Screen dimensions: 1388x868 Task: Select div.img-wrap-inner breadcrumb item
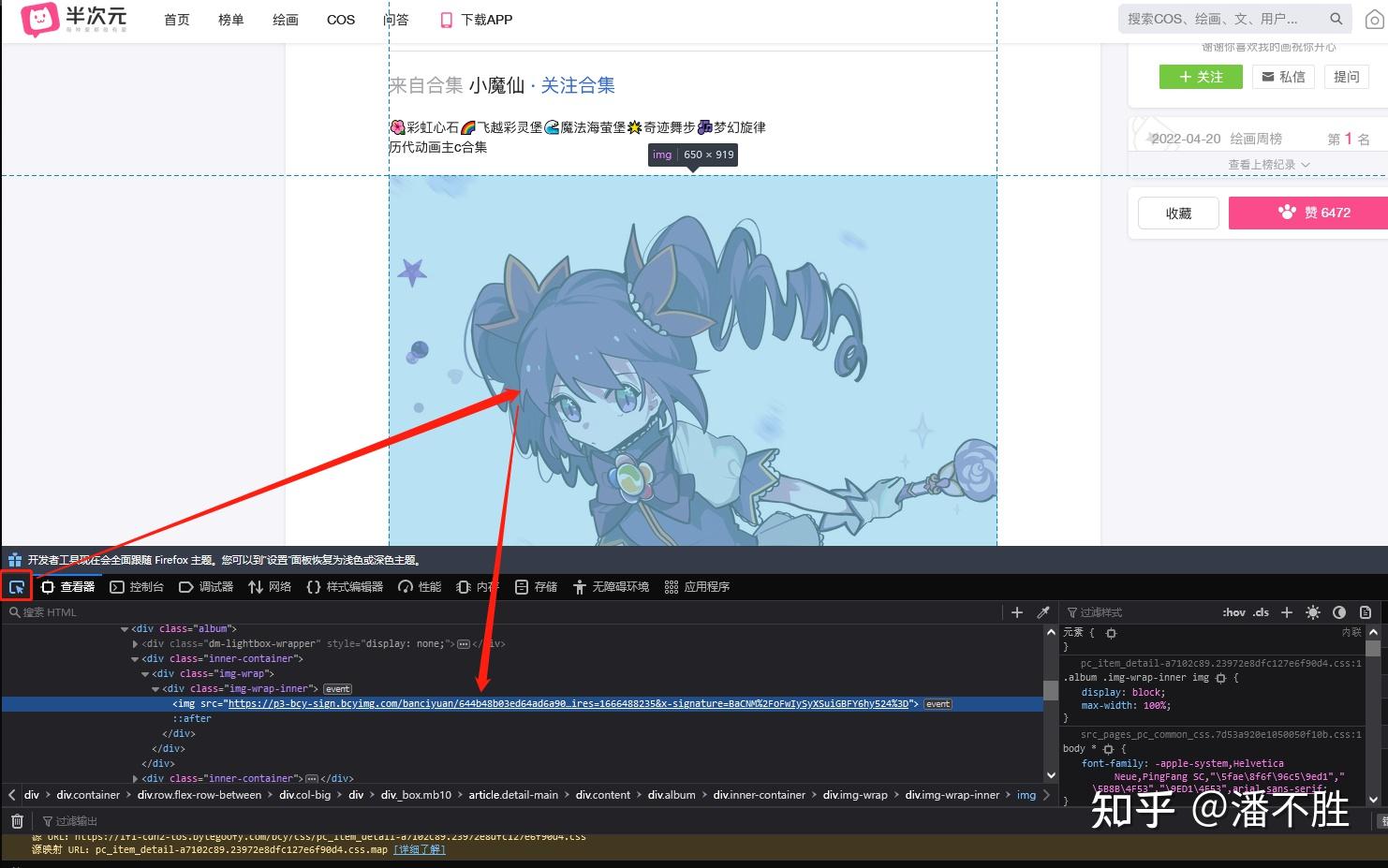coord(952,795)
